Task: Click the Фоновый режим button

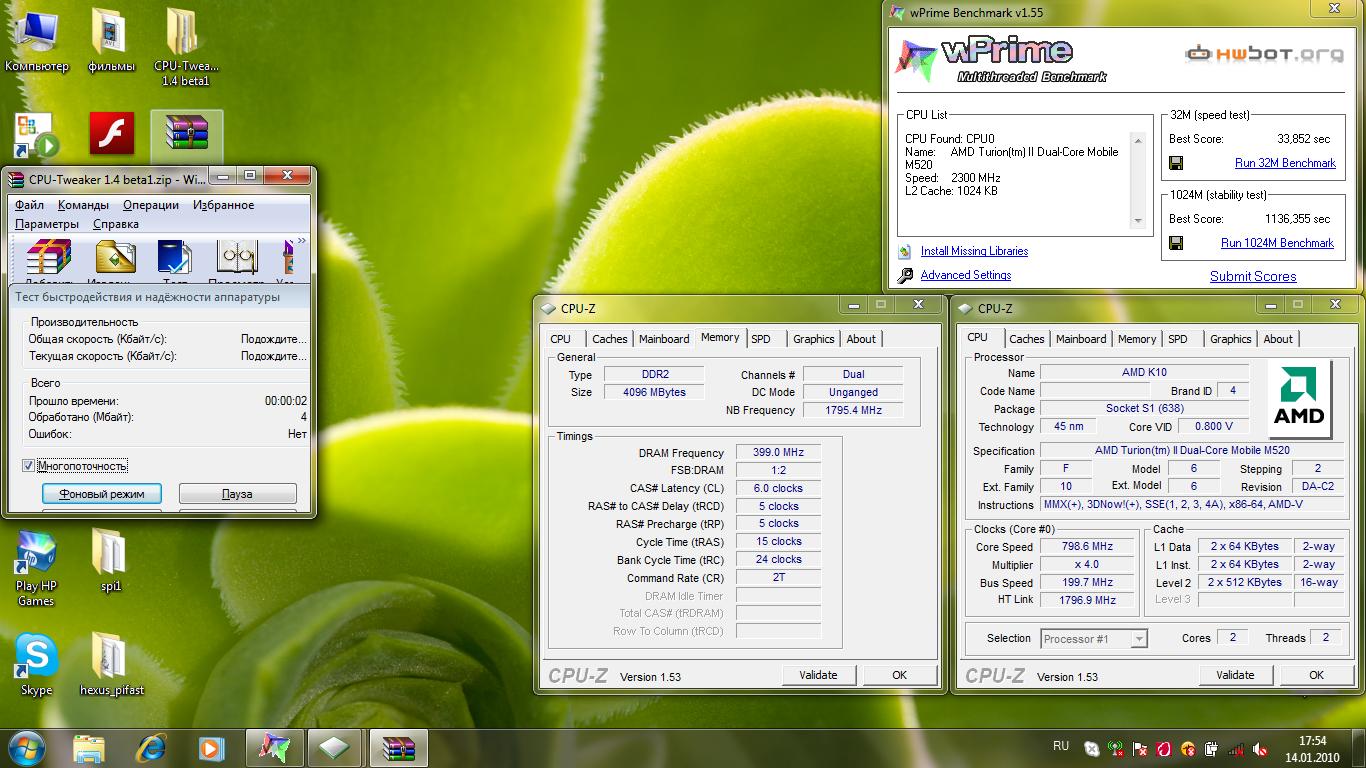Action: pyautogui.click(x=102, y=494)
